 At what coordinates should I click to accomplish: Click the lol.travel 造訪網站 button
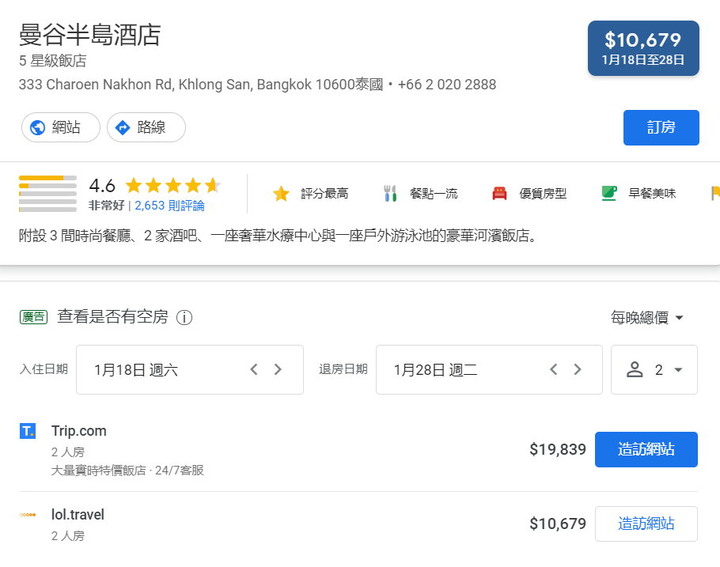click(646, 524)
